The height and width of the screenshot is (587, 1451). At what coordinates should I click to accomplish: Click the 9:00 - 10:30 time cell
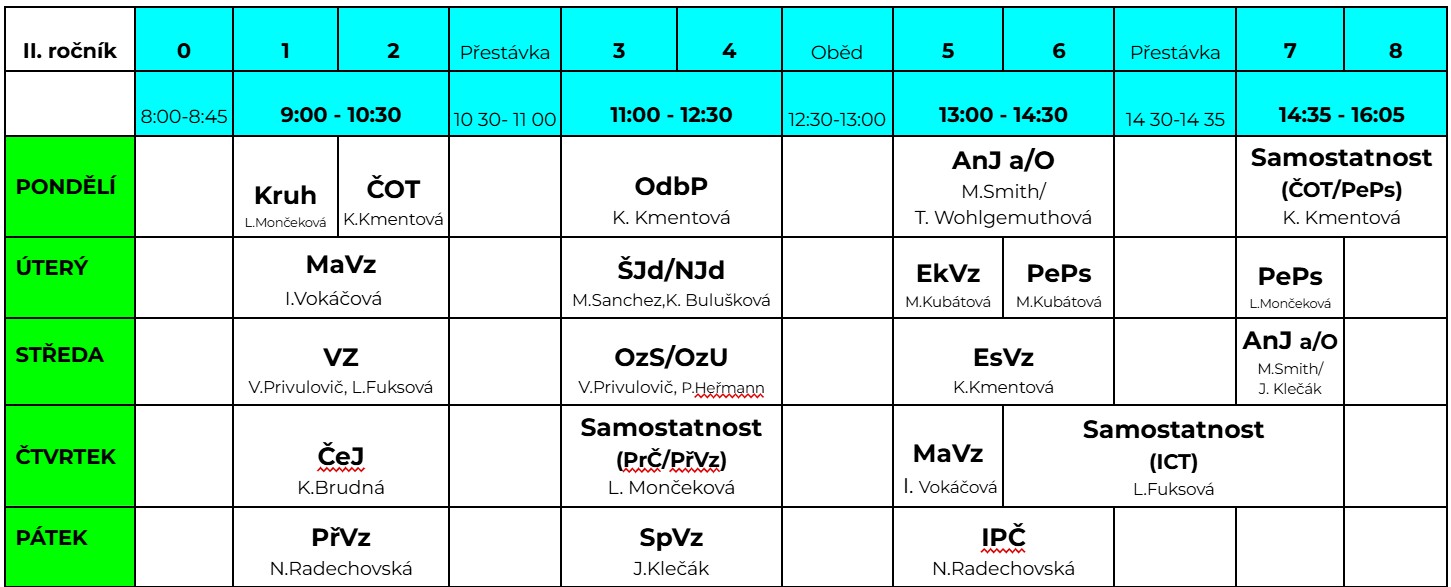tap(341, 117)
